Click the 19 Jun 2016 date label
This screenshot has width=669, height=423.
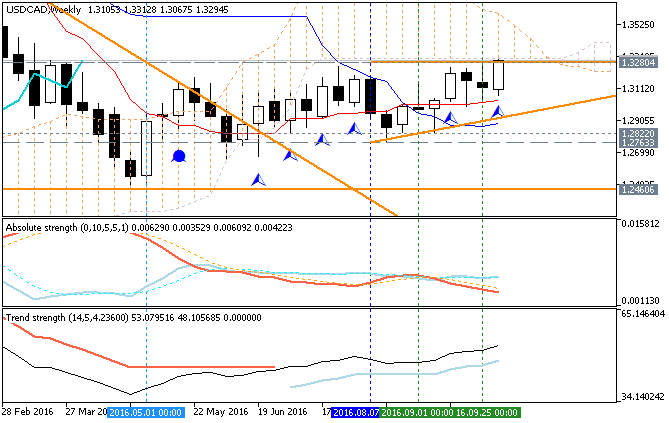click(x=282, y=412)
